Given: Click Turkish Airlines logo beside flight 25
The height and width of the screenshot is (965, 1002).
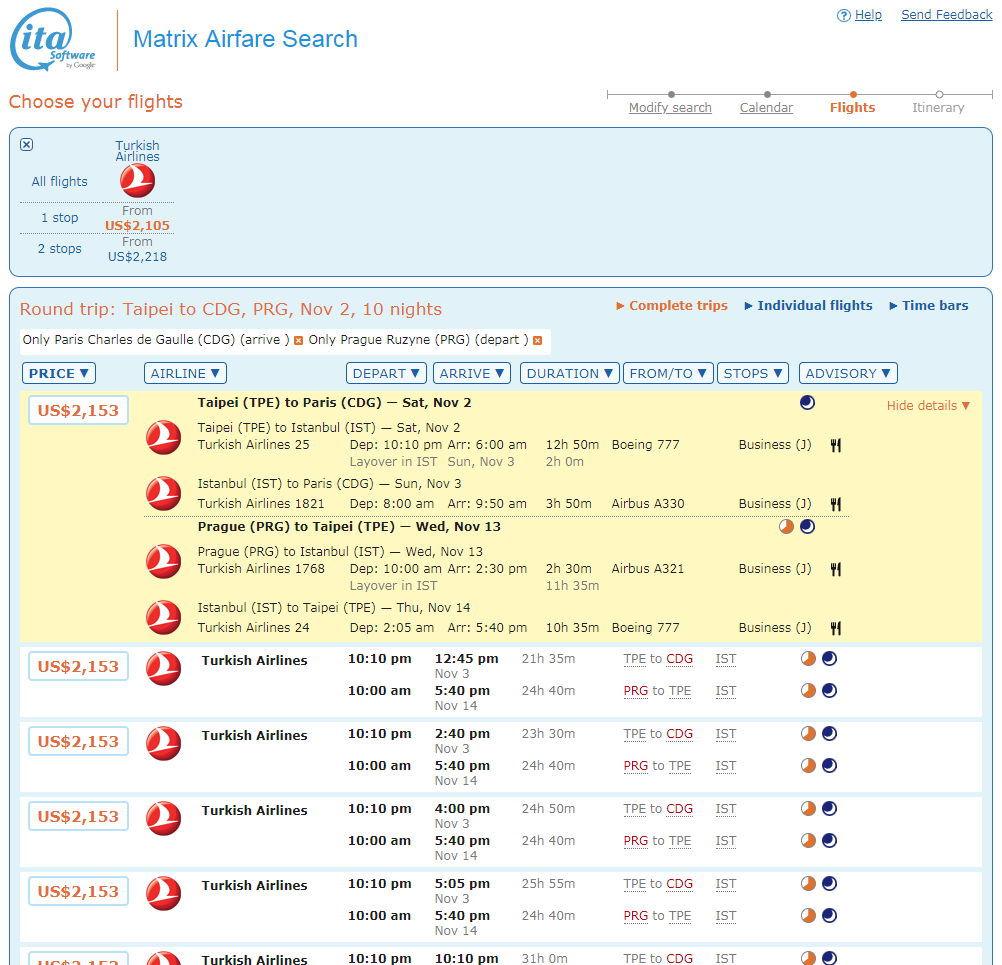Looking at the screenshot, I should click(164, 437).
